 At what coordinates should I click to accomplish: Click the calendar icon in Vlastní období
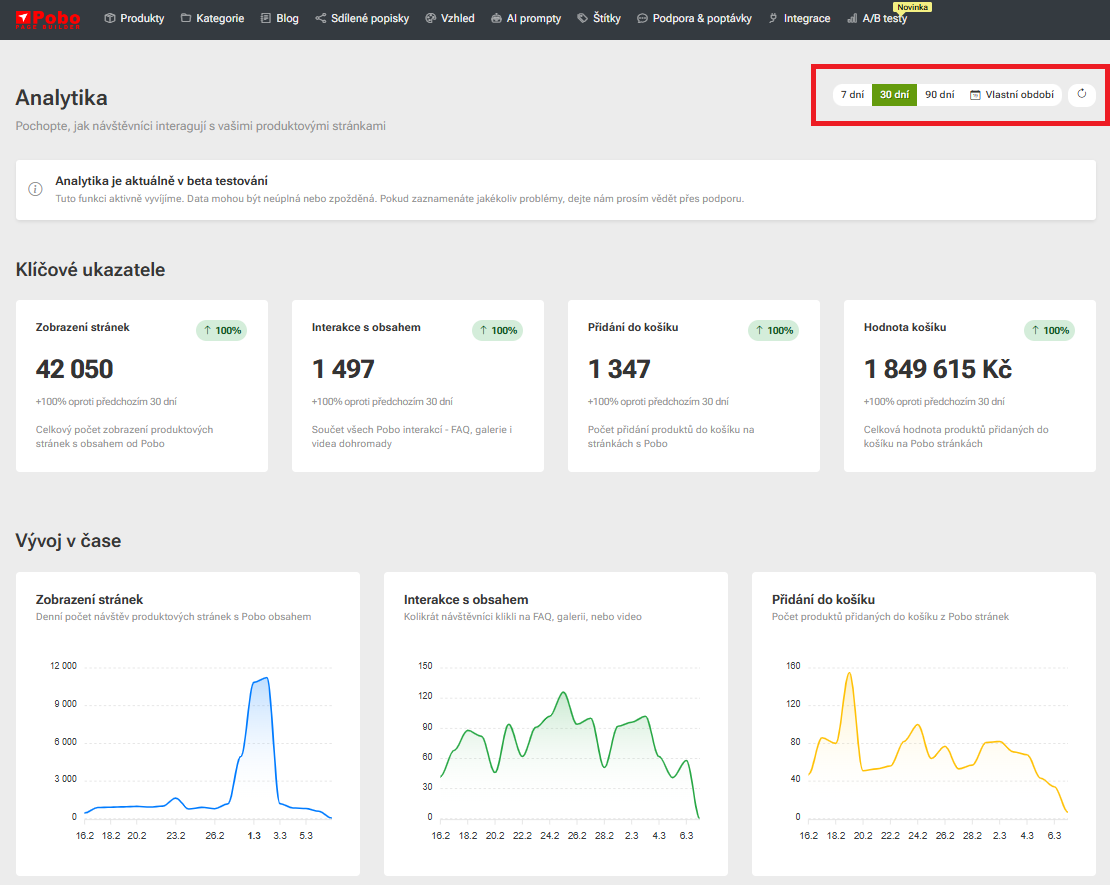tap(975, 95)
